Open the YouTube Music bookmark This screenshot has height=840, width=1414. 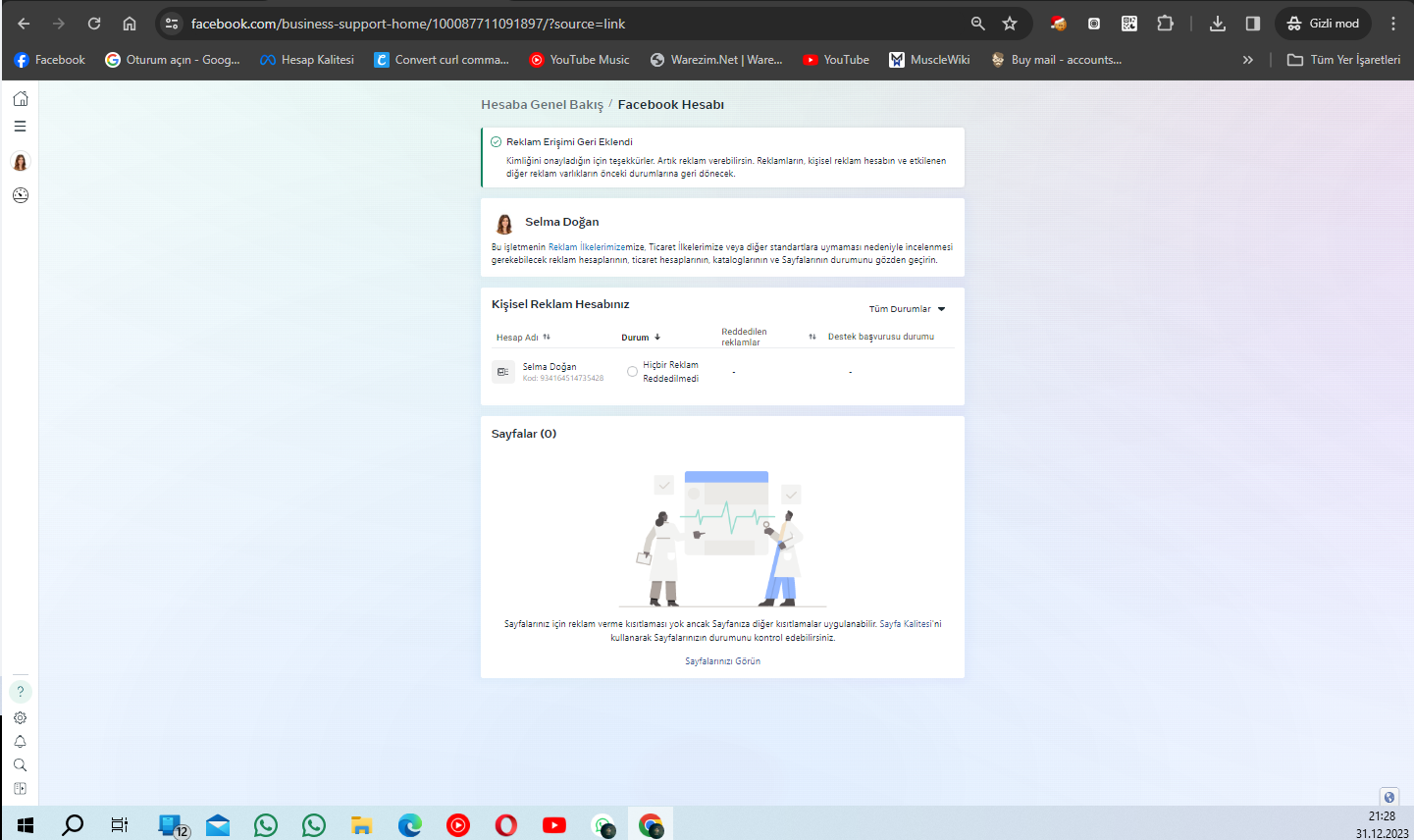coord(579,60)
